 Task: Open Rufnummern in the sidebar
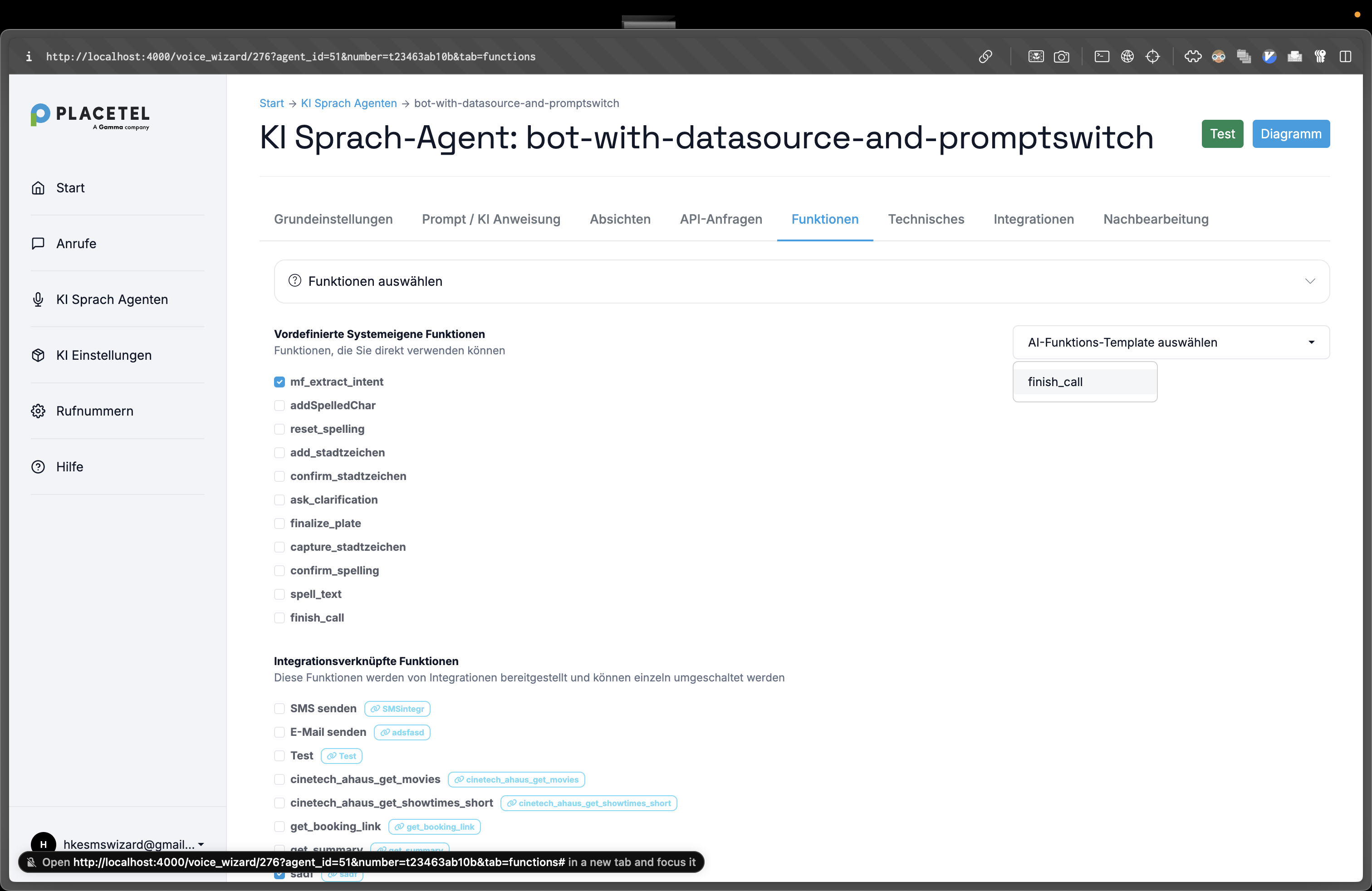coord(94,411)
